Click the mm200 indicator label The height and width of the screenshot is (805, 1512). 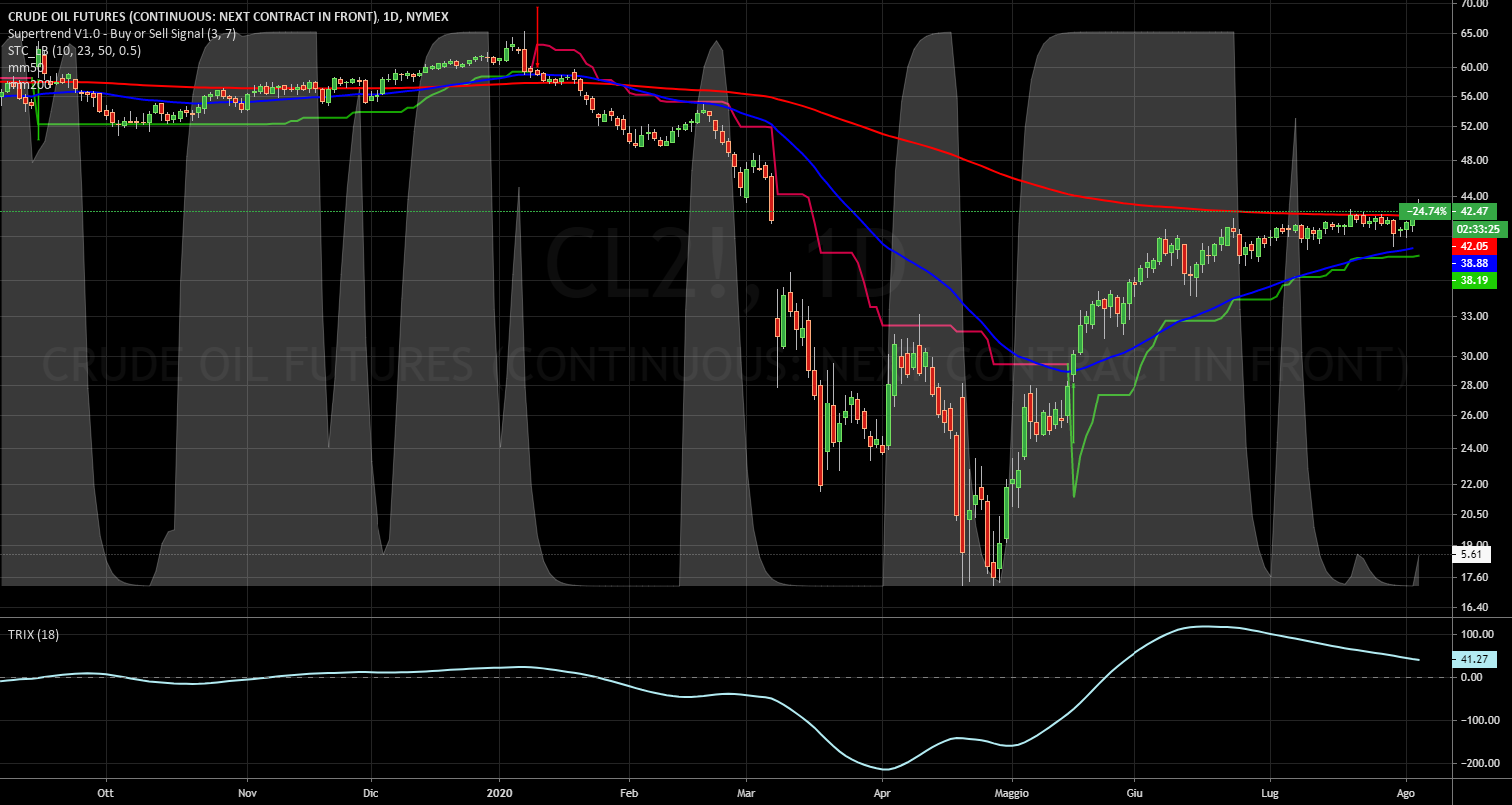pos(28,85)
